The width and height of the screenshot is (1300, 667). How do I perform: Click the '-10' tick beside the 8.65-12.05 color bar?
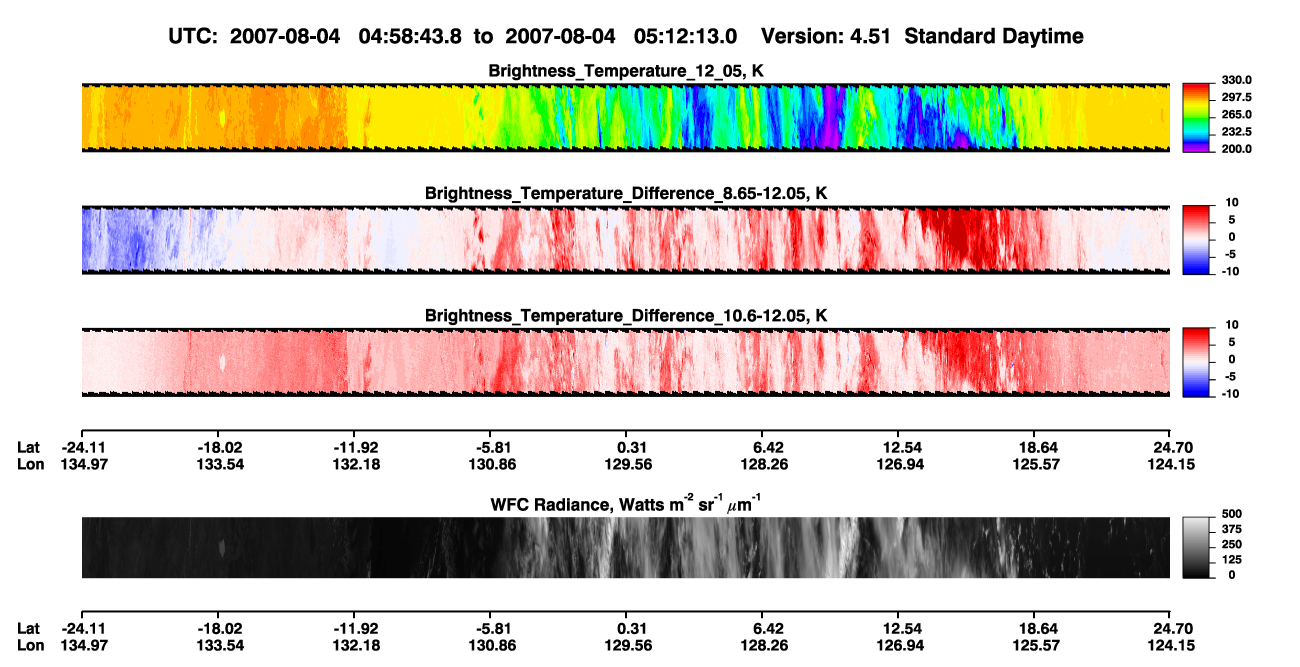(x=1231, y=271)
